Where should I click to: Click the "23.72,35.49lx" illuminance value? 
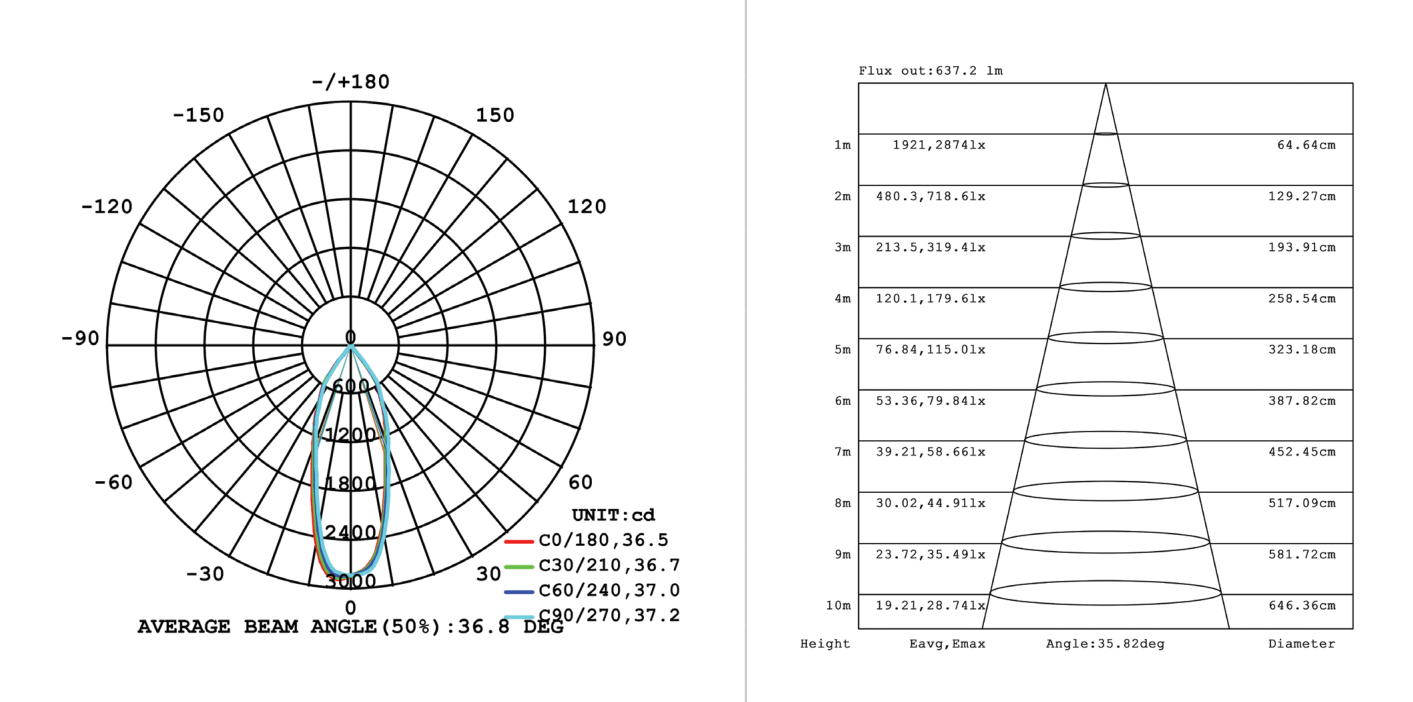point(931,554)
